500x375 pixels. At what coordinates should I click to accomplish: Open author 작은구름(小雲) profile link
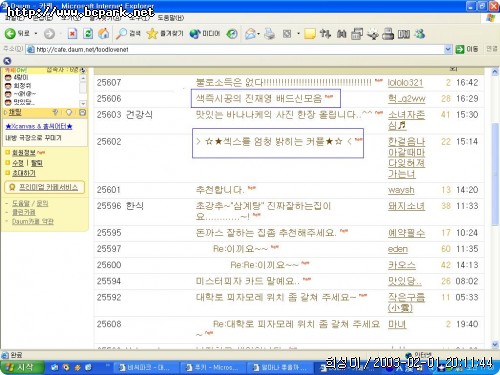click(x=406, y=302)
